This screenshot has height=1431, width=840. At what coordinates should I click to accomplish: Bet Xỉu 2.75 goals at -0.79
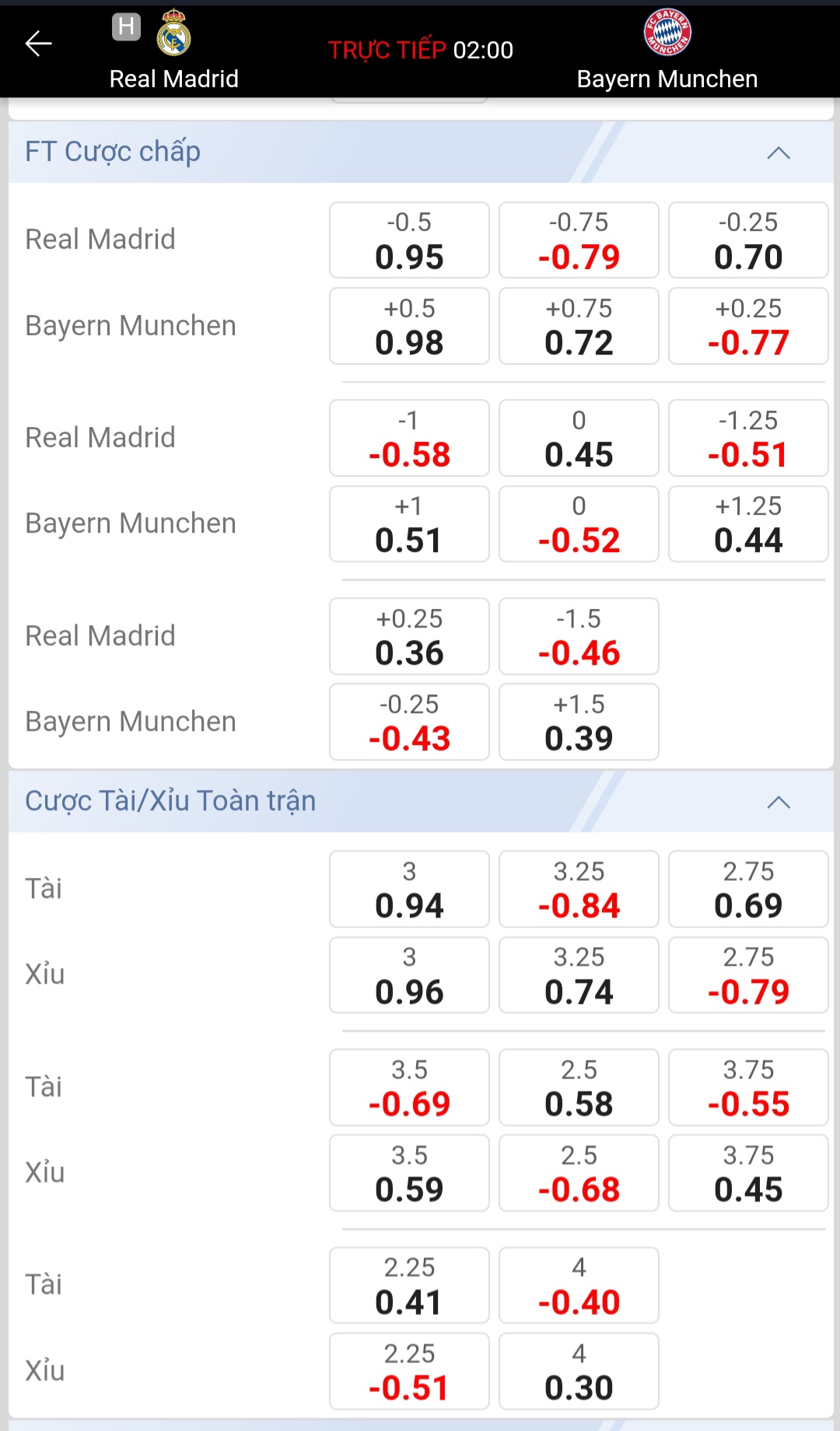pyautogui.click(x=748, y=975)
